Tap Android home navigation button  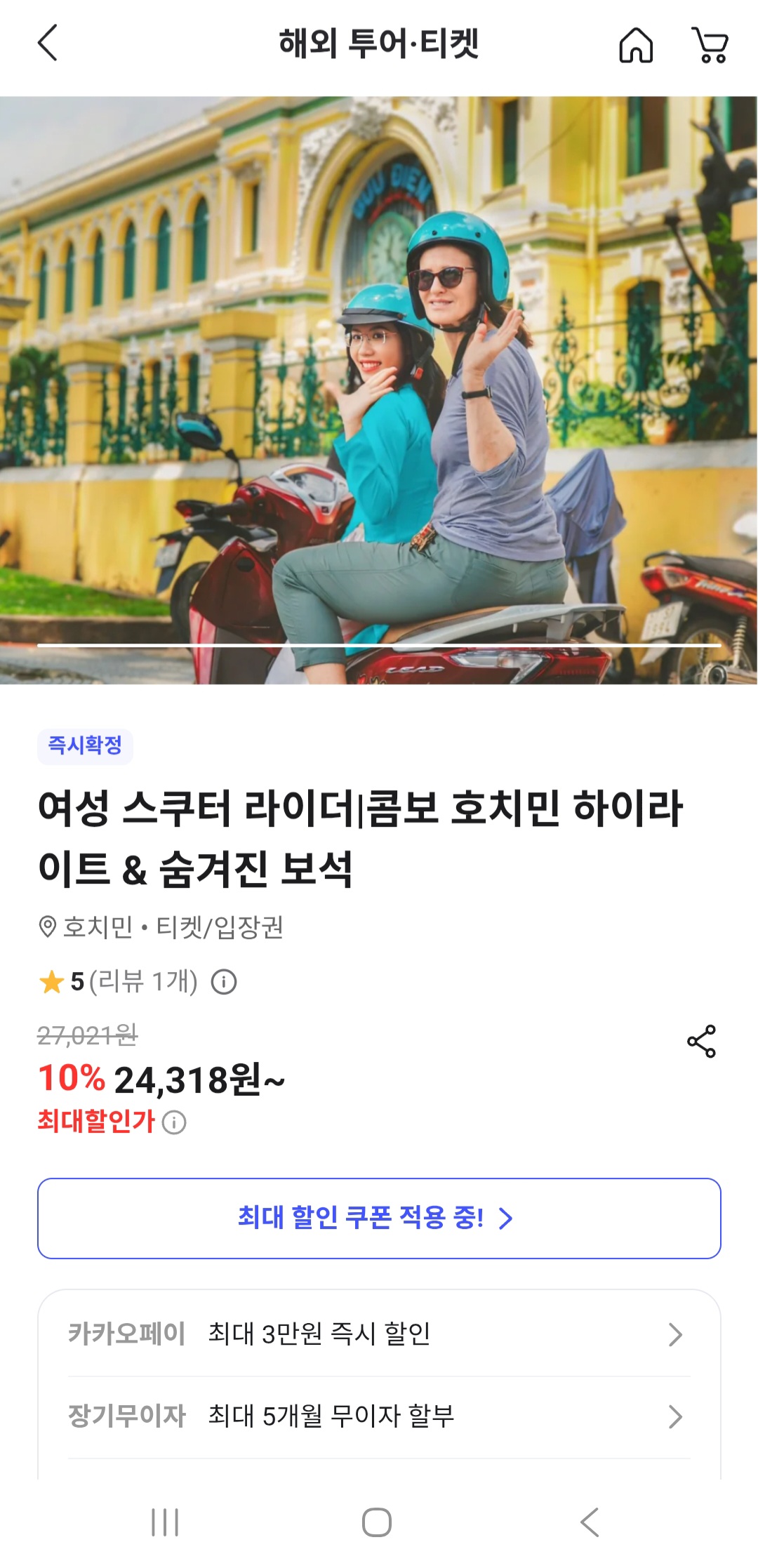(x=377, y=1522)
